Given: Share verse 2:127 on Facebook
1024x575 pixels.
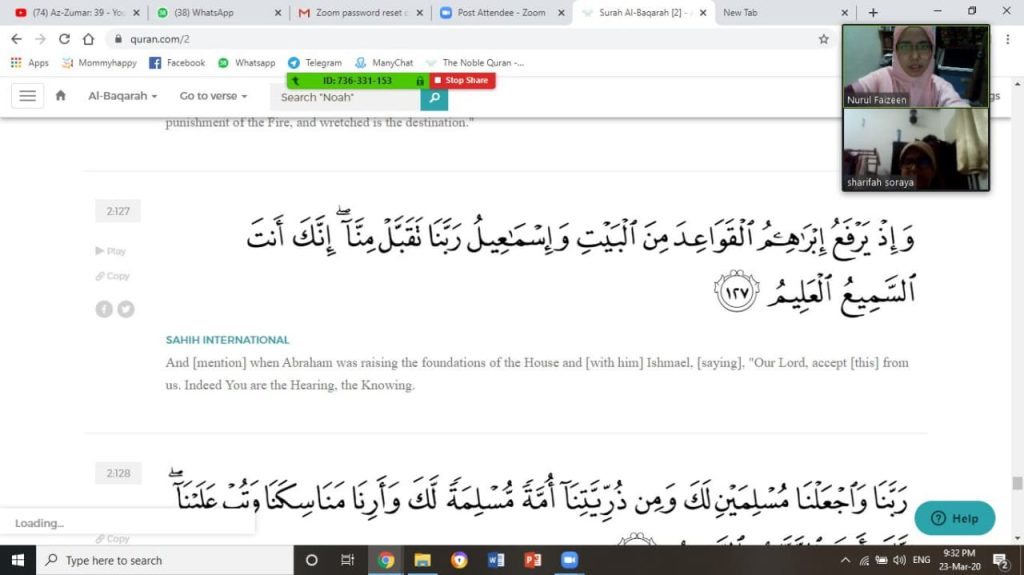Looking at the screenshot, I should tap(104, 309).
